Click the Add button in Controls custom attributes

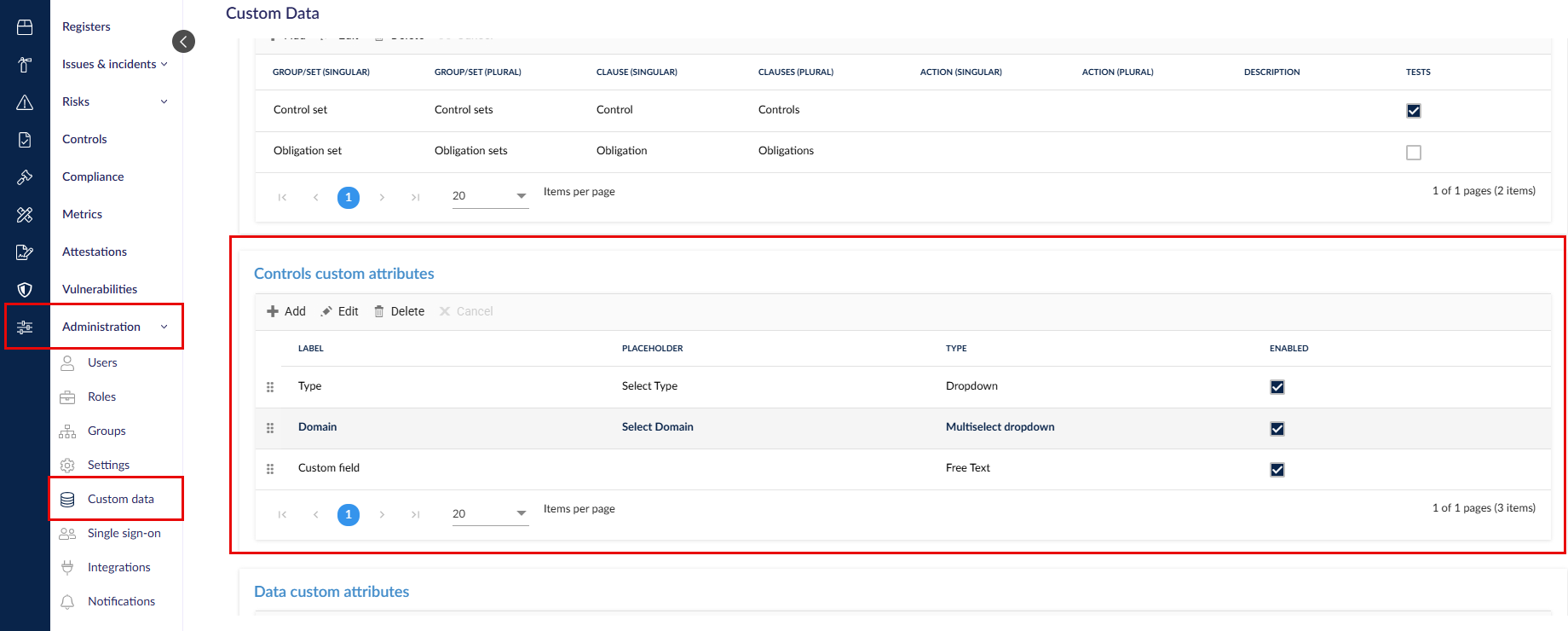[286, 312]
